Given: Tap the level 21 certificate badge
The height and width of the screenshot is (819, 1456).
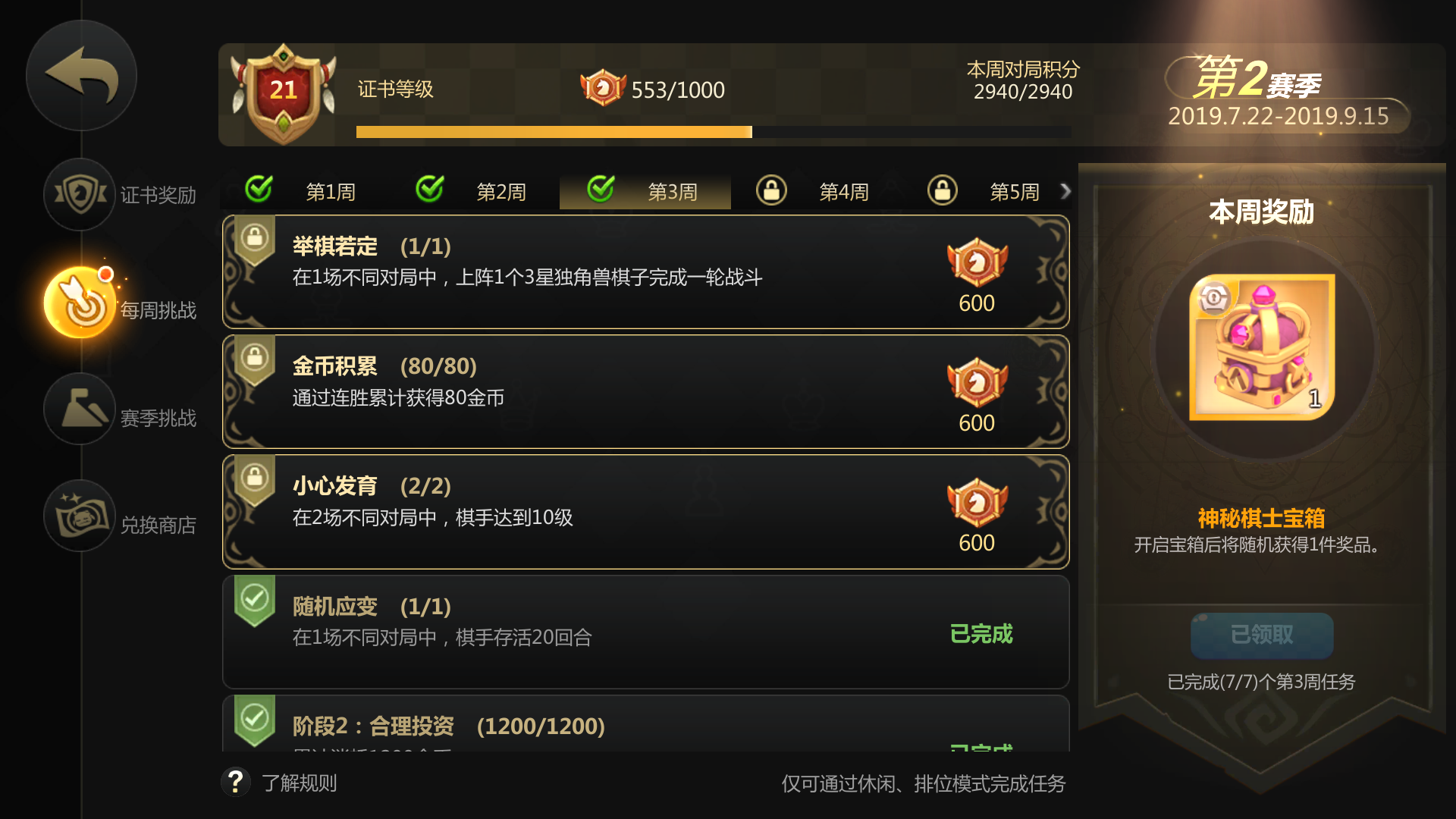Looking at the screenshot, I should (x=284, y=93).
